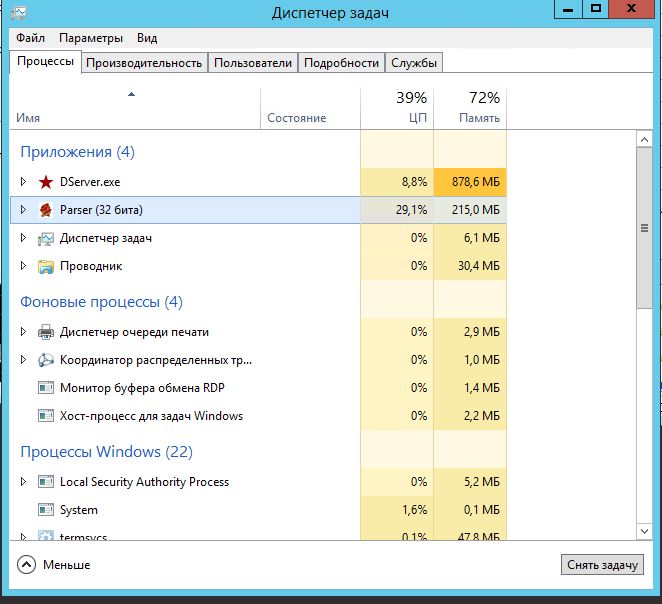The height and width of the screenshot is (604, 662).
Task: Open the Вид menu
Action: click(147, 38)
